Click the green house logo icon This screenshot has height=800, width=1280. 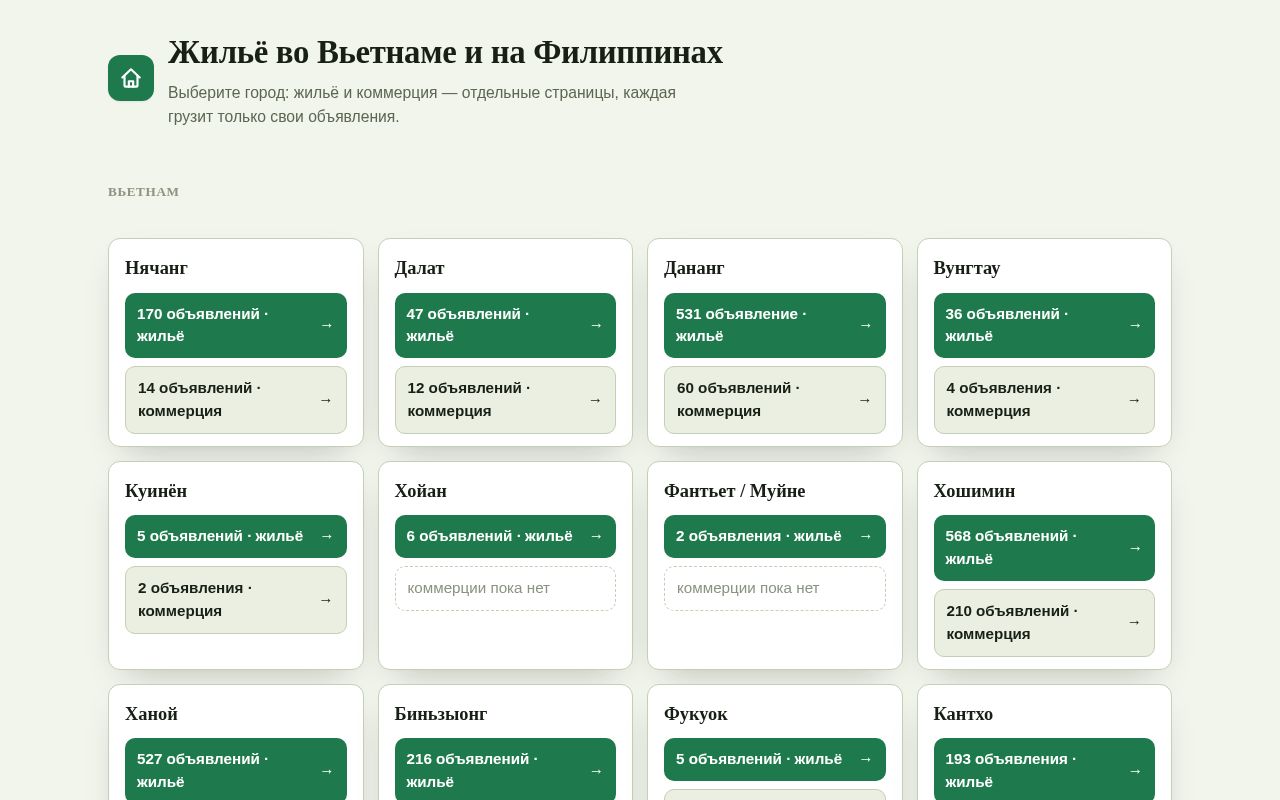131,78
